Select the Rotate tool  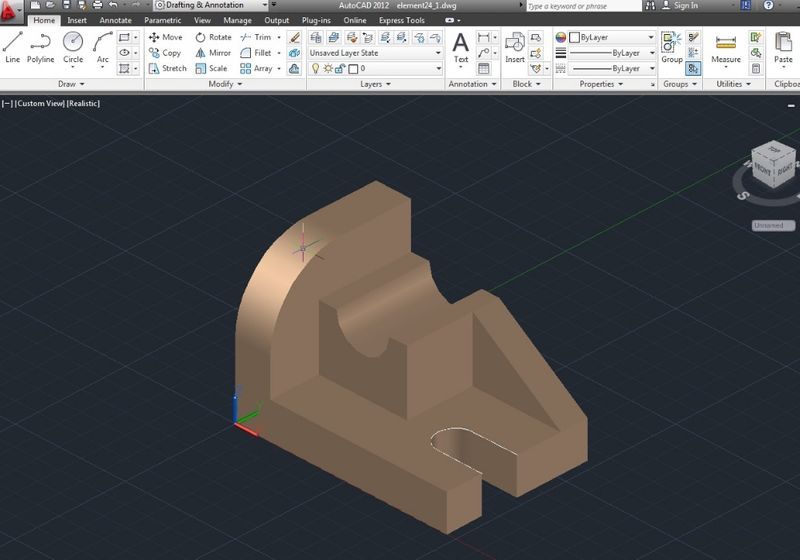pos(213,37)
